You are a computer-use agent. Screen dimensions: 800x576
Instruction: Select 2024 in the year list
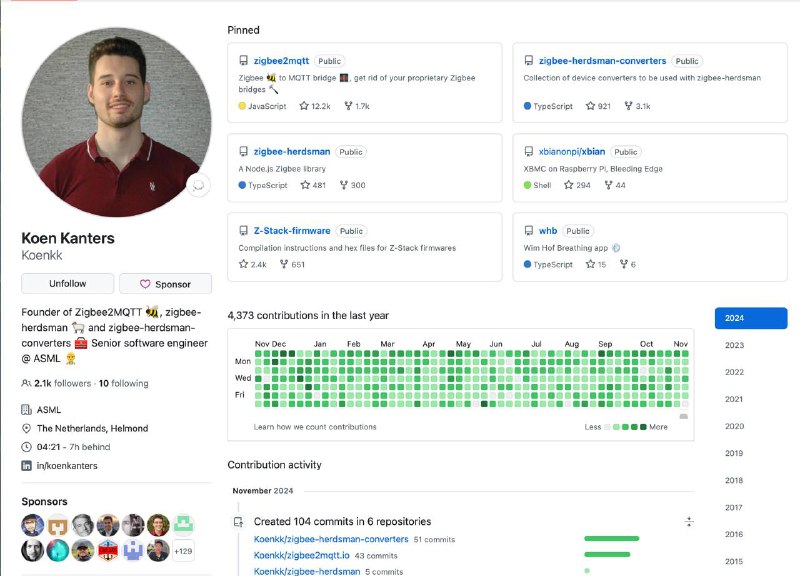click(x=750, y=318)
